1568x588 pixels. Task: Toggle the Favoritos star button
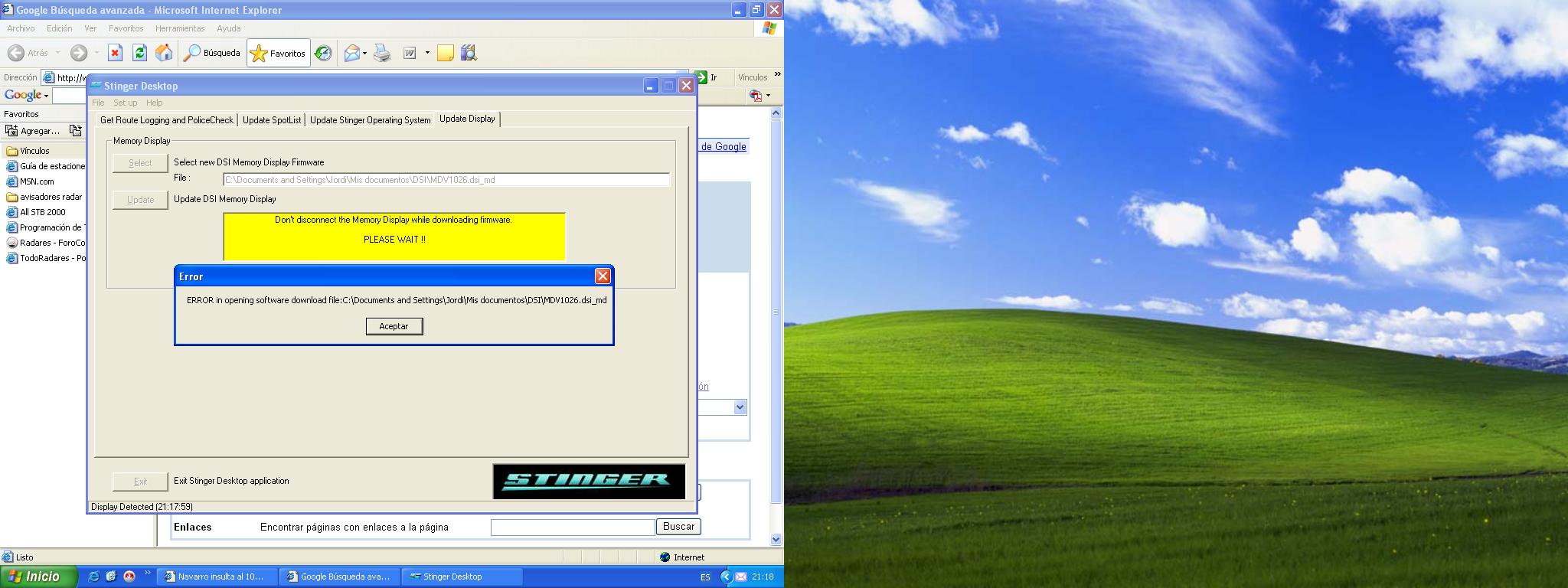278,54
